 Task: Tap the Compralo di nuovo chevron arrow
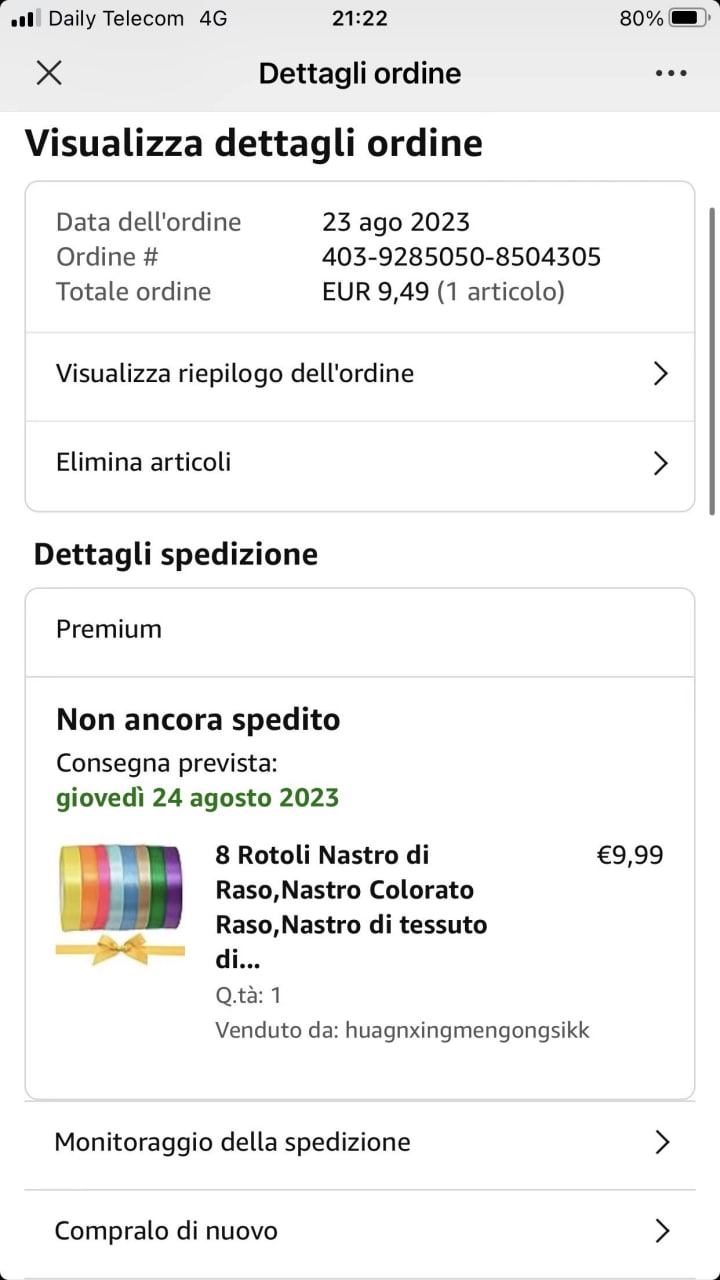tap(661, 1231)
